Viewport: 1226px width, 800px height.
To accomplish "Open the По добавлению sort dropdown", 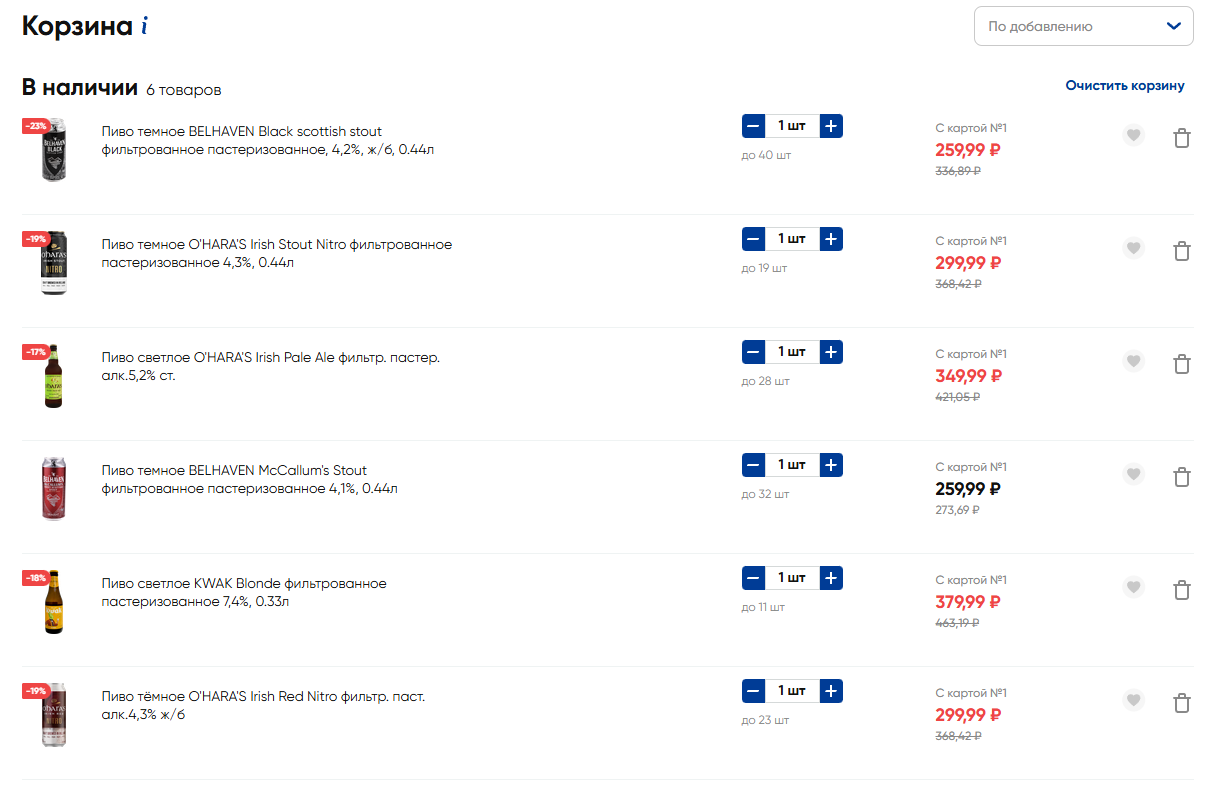I will point(1083,26).
